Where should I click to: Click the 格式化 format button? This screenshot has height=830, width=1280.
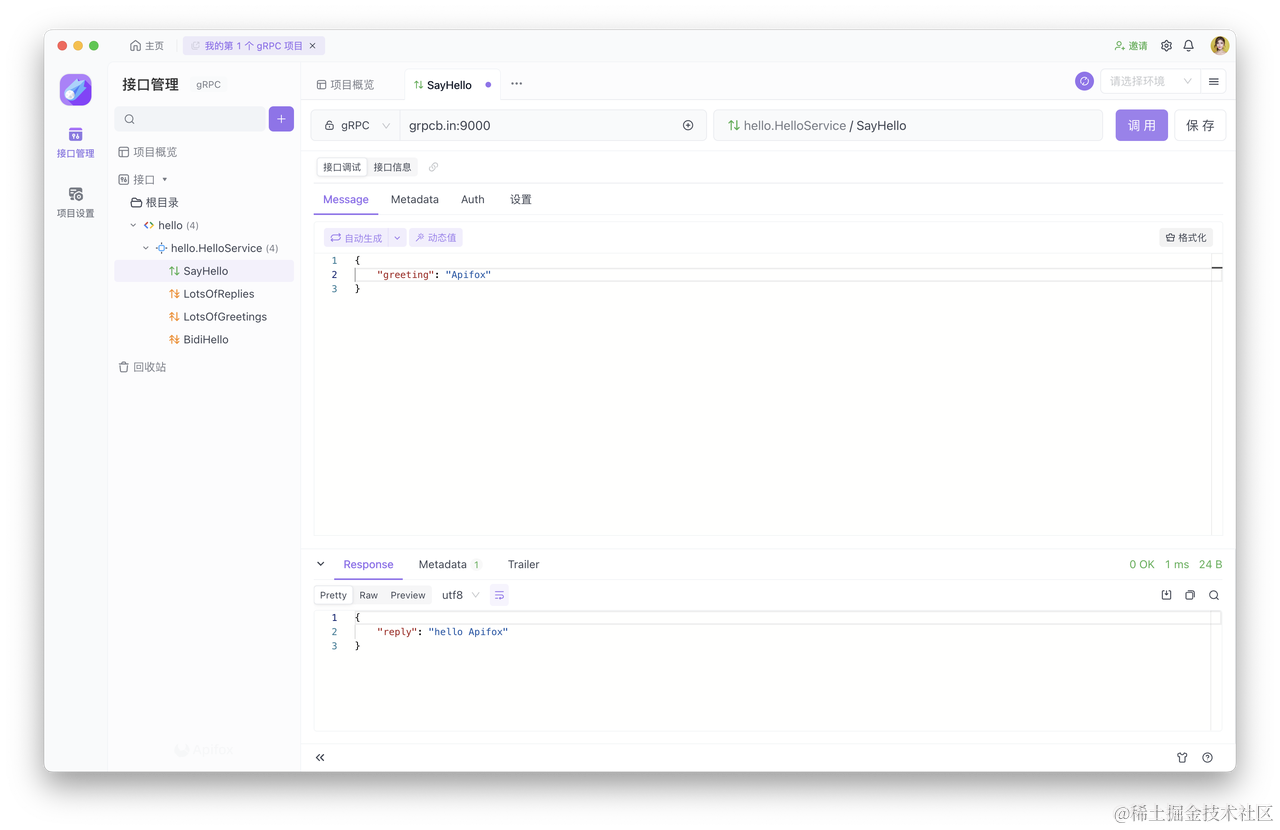[x=1186, y=238]
